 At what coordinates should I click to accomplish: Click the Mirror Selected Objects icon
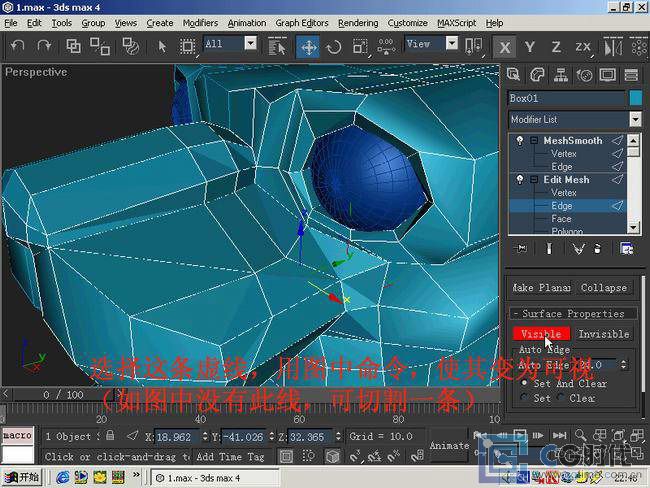click(x=613, y=46)
